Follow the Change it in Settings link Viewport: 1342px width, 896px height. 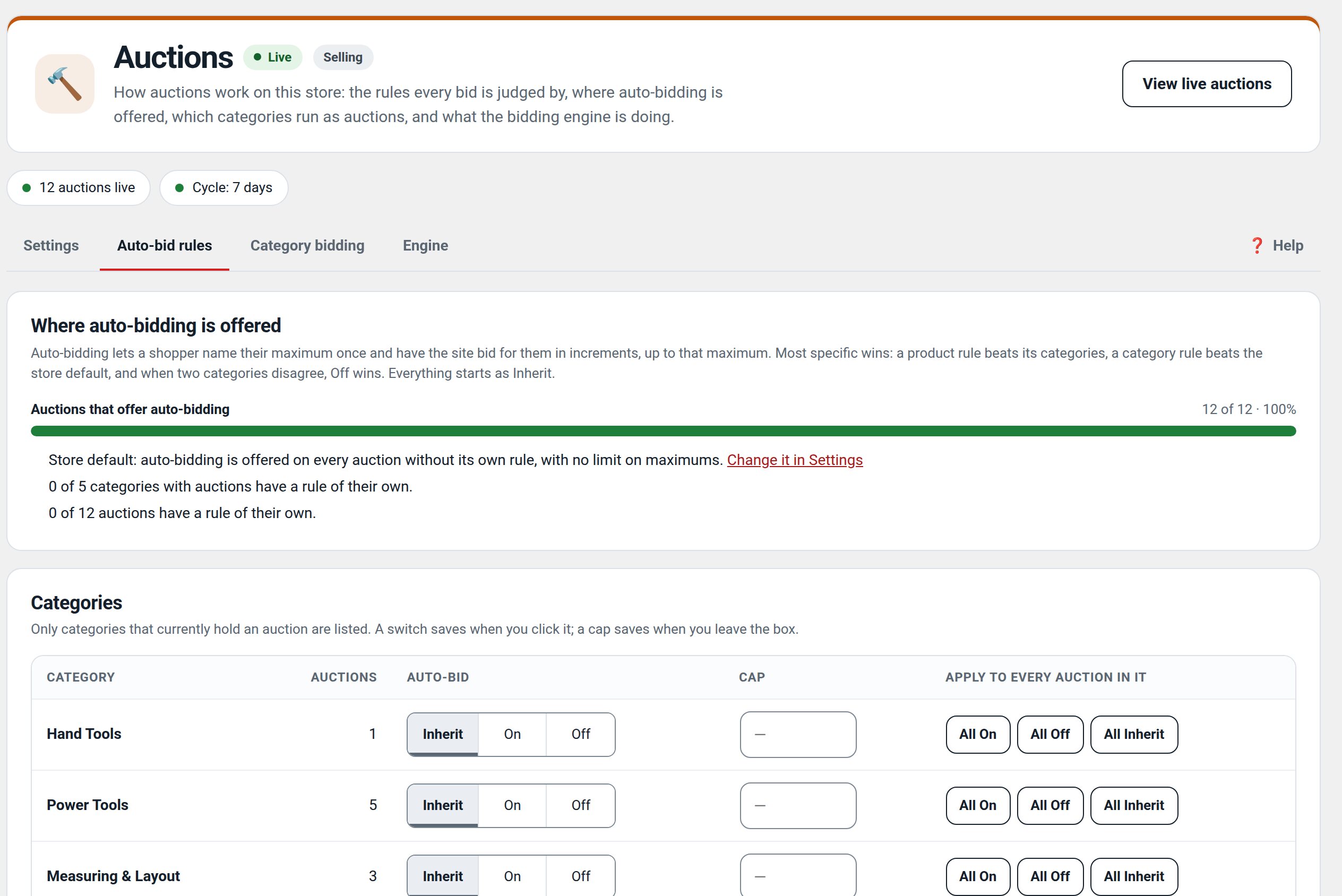point(795,460)
